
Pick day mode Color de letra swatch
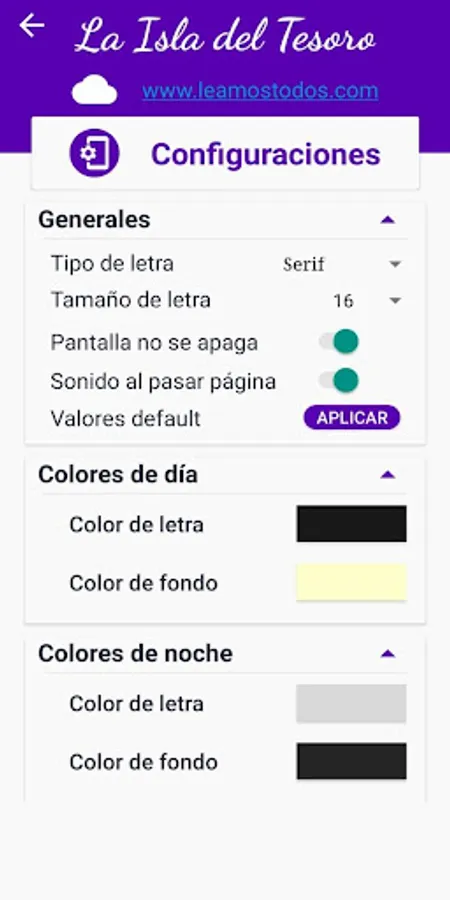click(x=351, y=523)
